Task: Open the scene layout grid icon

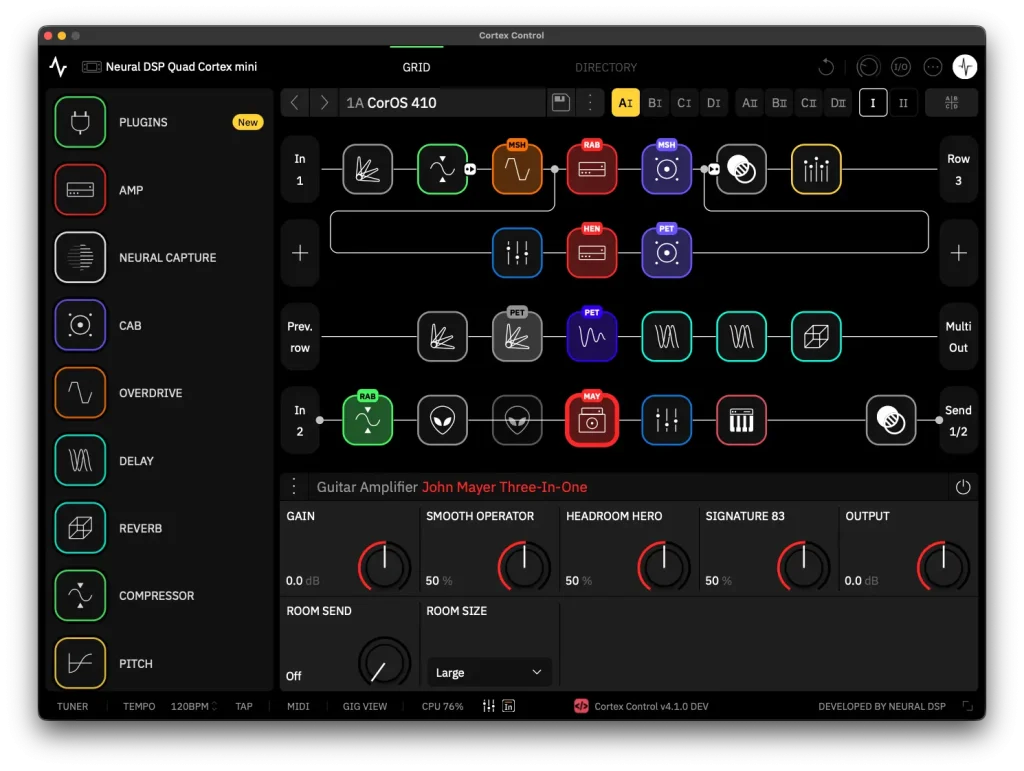Action: (x=952, y=102)
